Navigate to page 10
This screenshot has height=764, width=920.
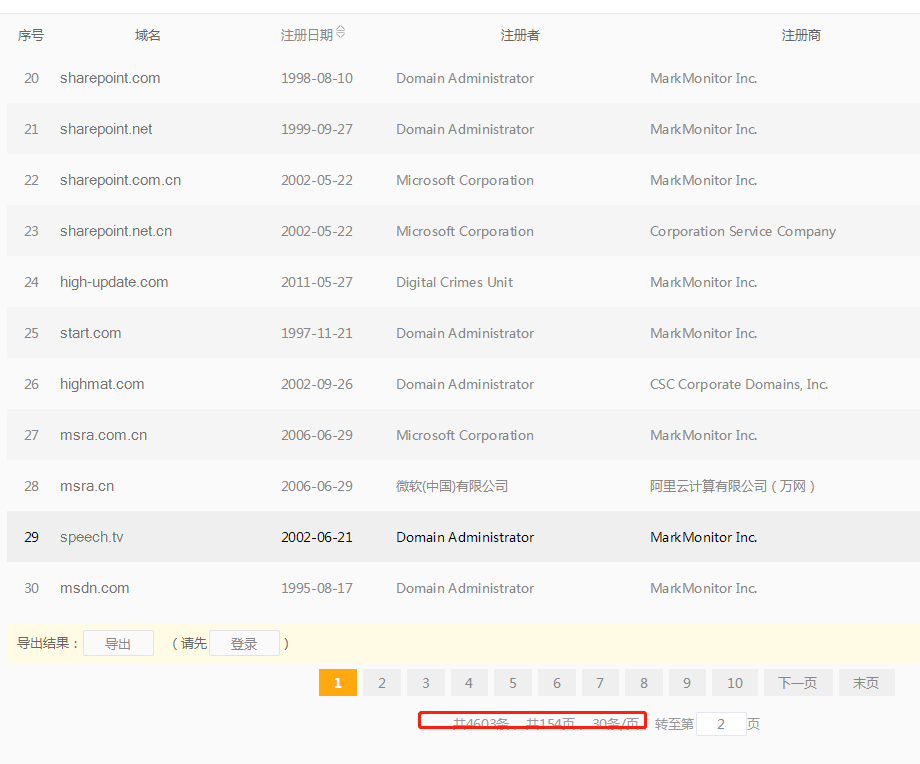(735, 683)
